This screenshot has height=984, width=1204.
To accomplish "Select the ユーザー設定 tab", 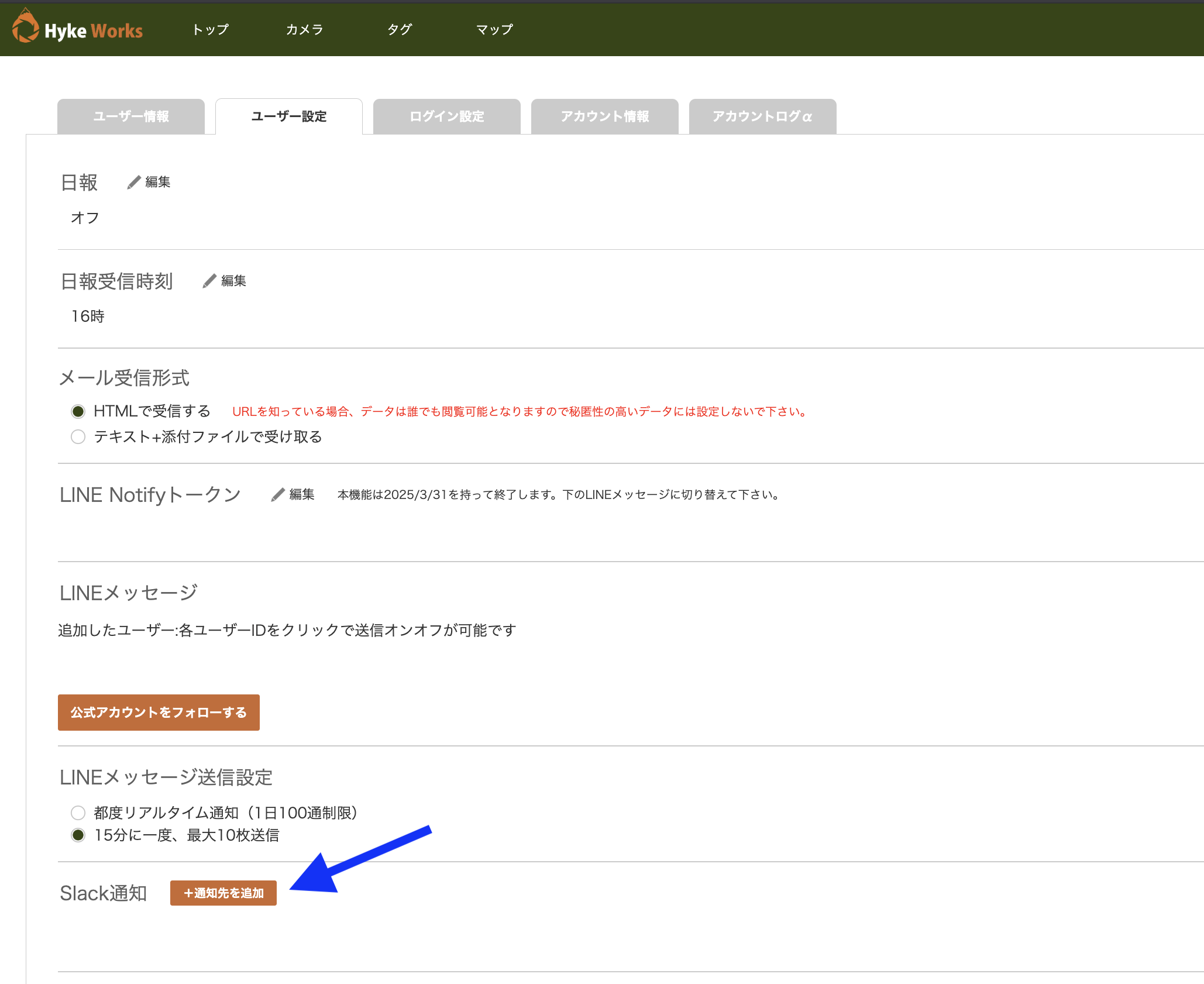I will pos(288,116).
